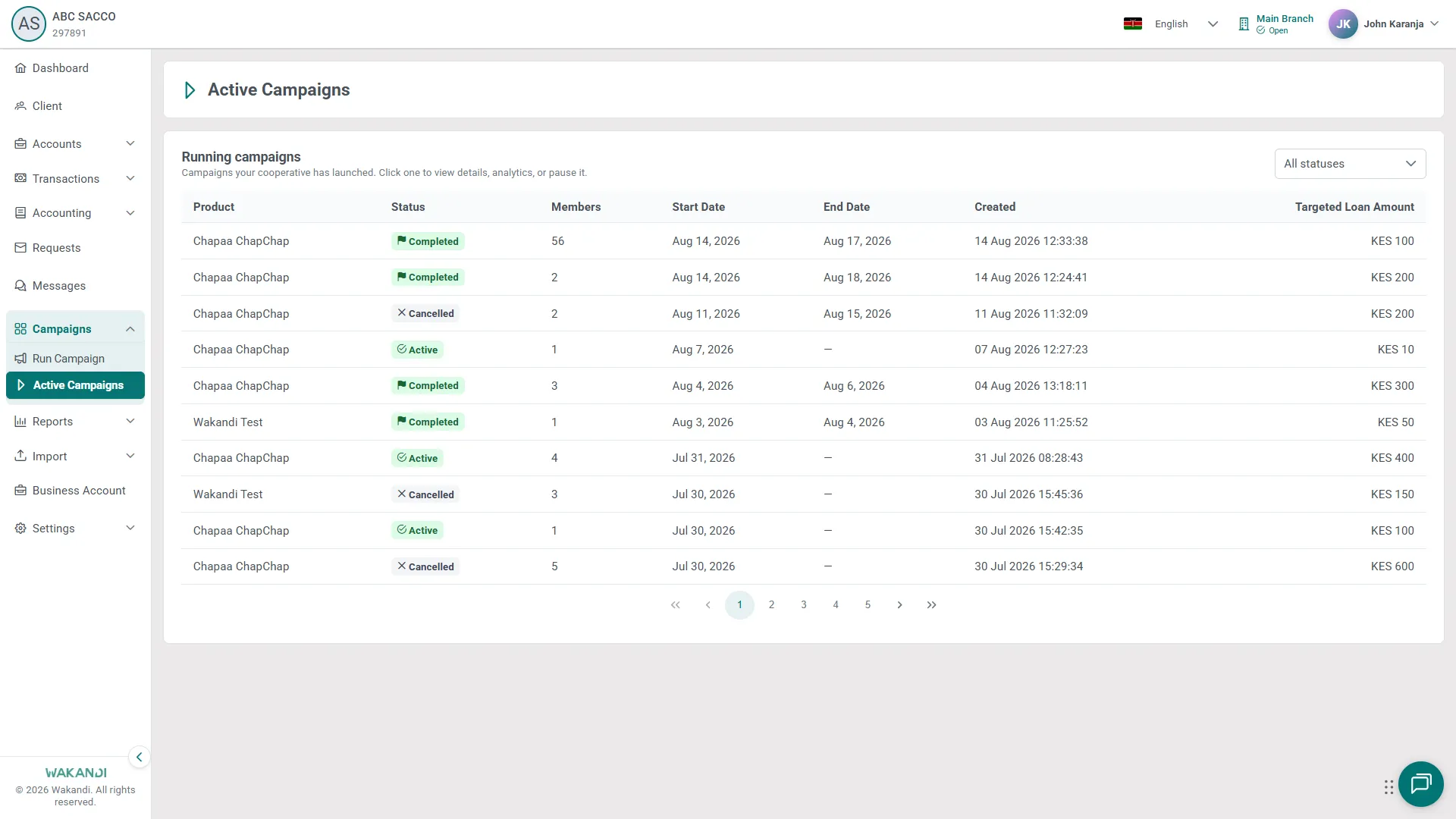Click the Settings gear icon
Viewport: 1456px width, 819px height.
(x=20, y=529)
